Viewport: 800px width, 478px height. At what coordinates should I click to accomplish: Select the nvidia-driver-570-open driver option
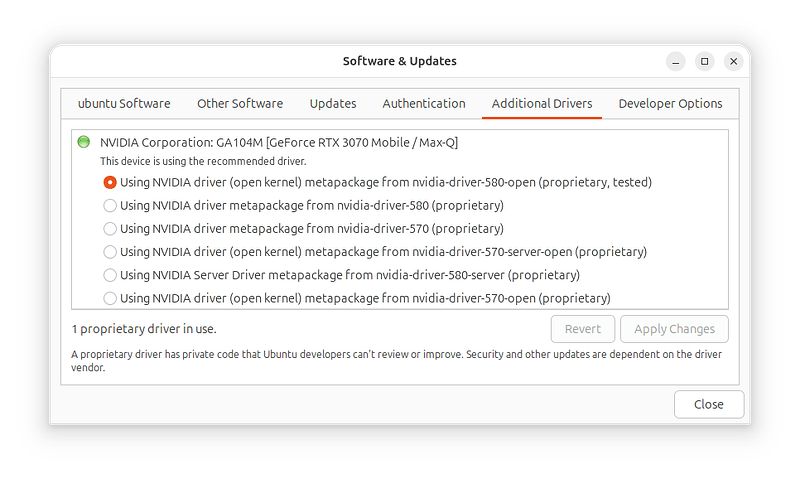[110, 298]
